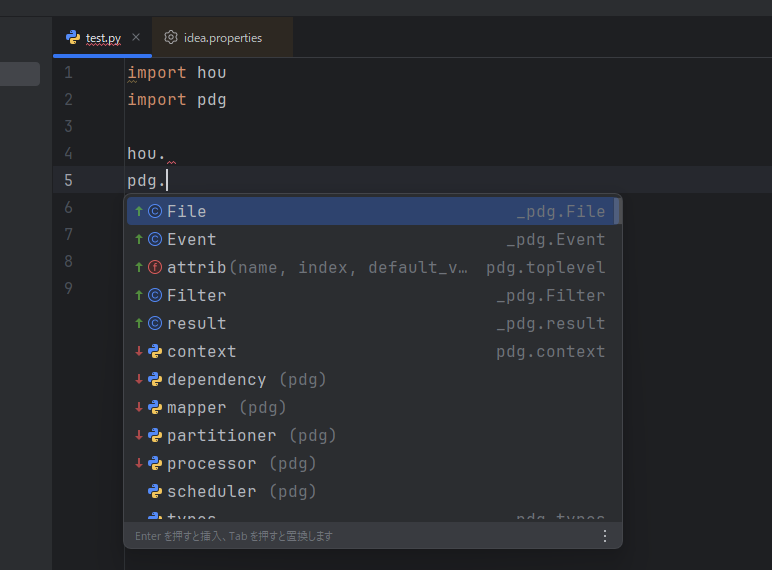772x570 pixels.
Task: Select the File class suggestion
Action: pyautogui.click(x=187, y=211)
